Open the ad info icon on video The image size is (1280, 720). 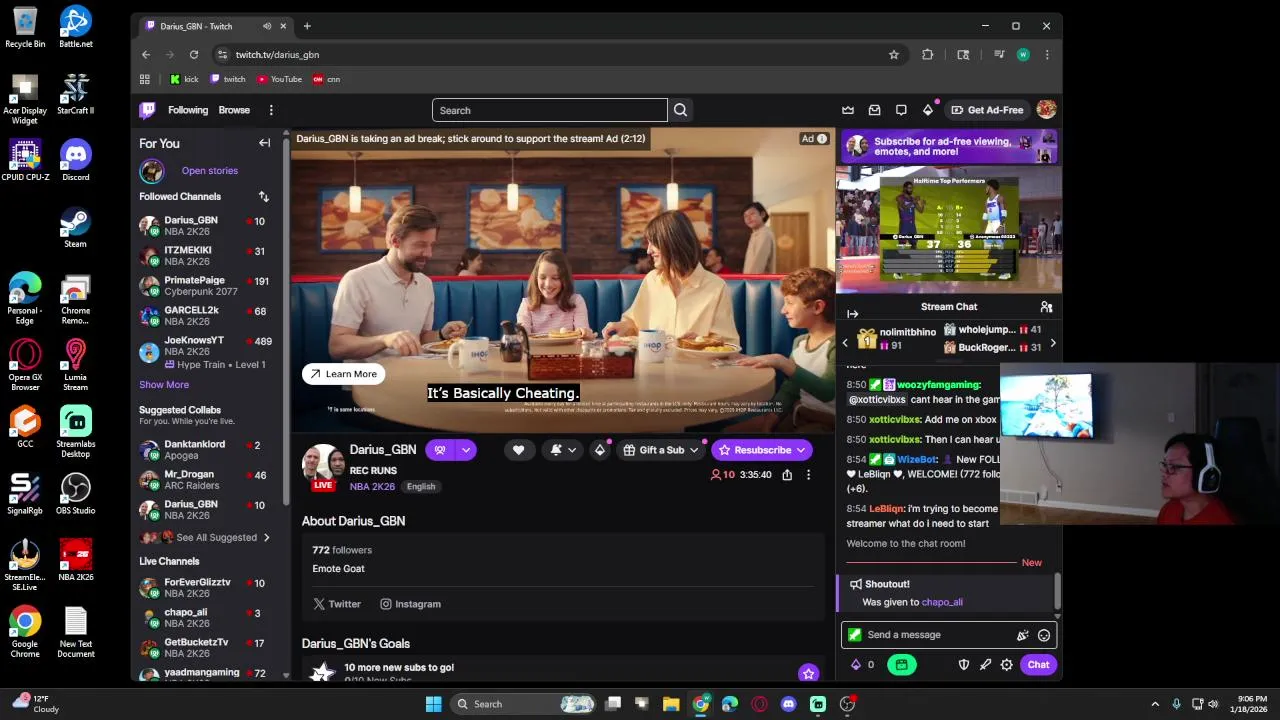pos(822,139)
